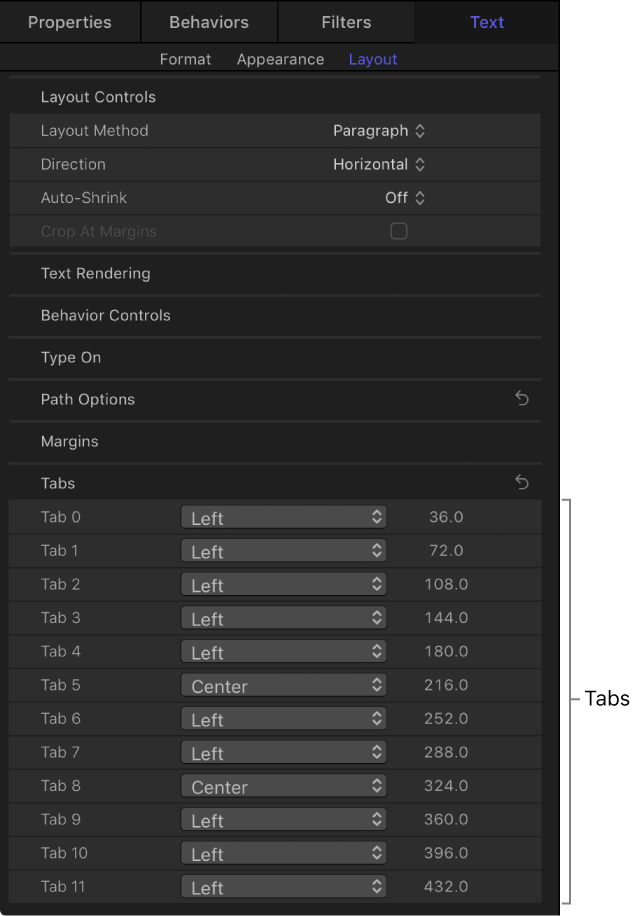Change the Auto-Shrink setting from Off
638x916 pixels.
click(x=405, y=197)
